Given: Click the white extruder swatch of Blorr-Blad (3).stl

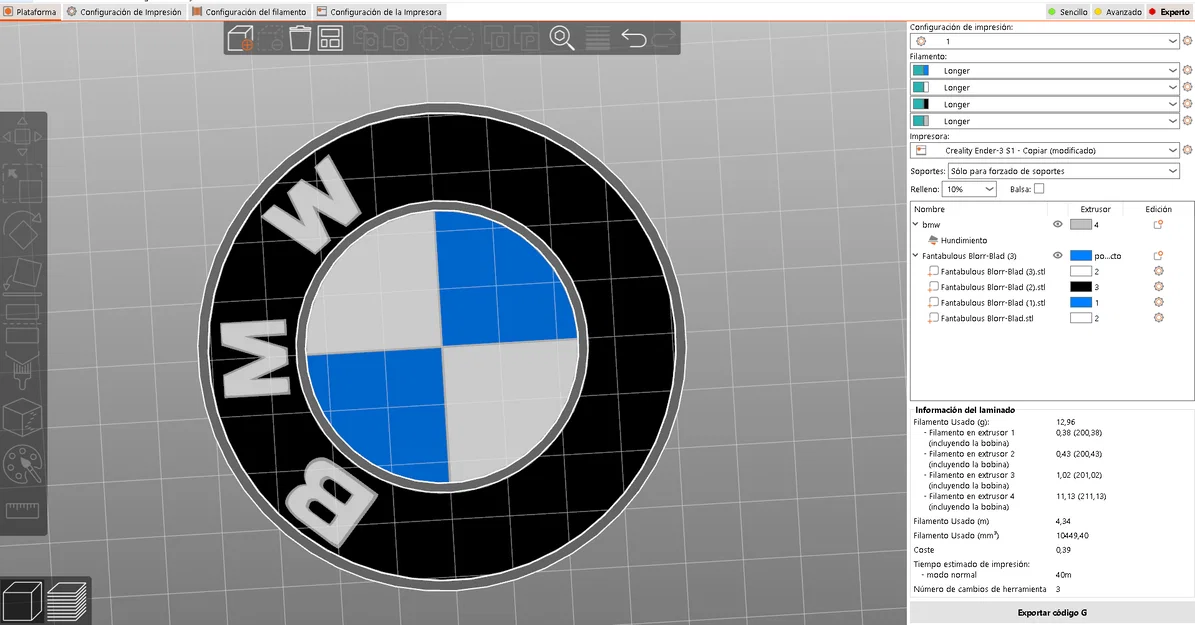Looking at the screenshot, I should [x=1081, y=271].
